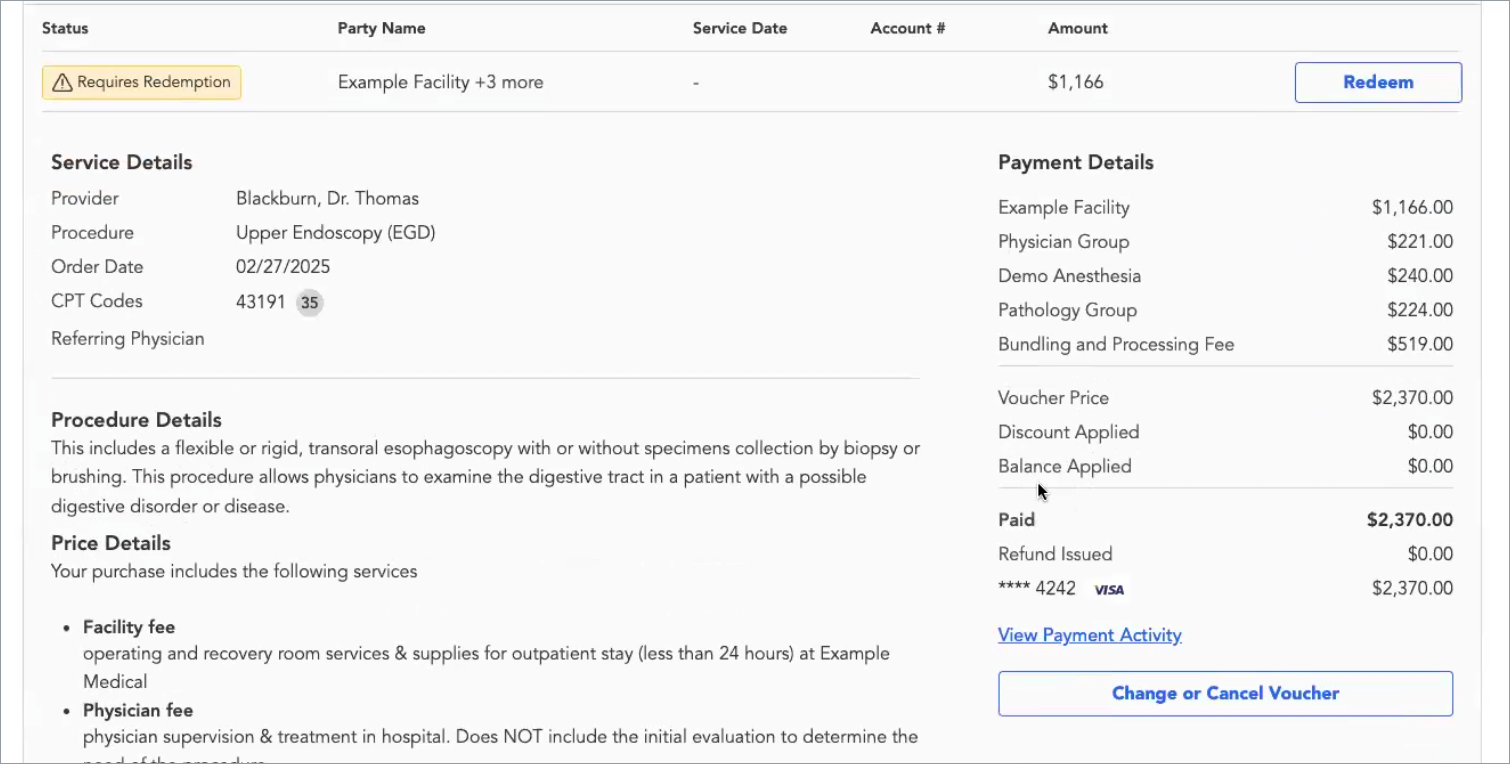Click the Service Date column header
The image size is (1510, 764).
tap(739, 28)
